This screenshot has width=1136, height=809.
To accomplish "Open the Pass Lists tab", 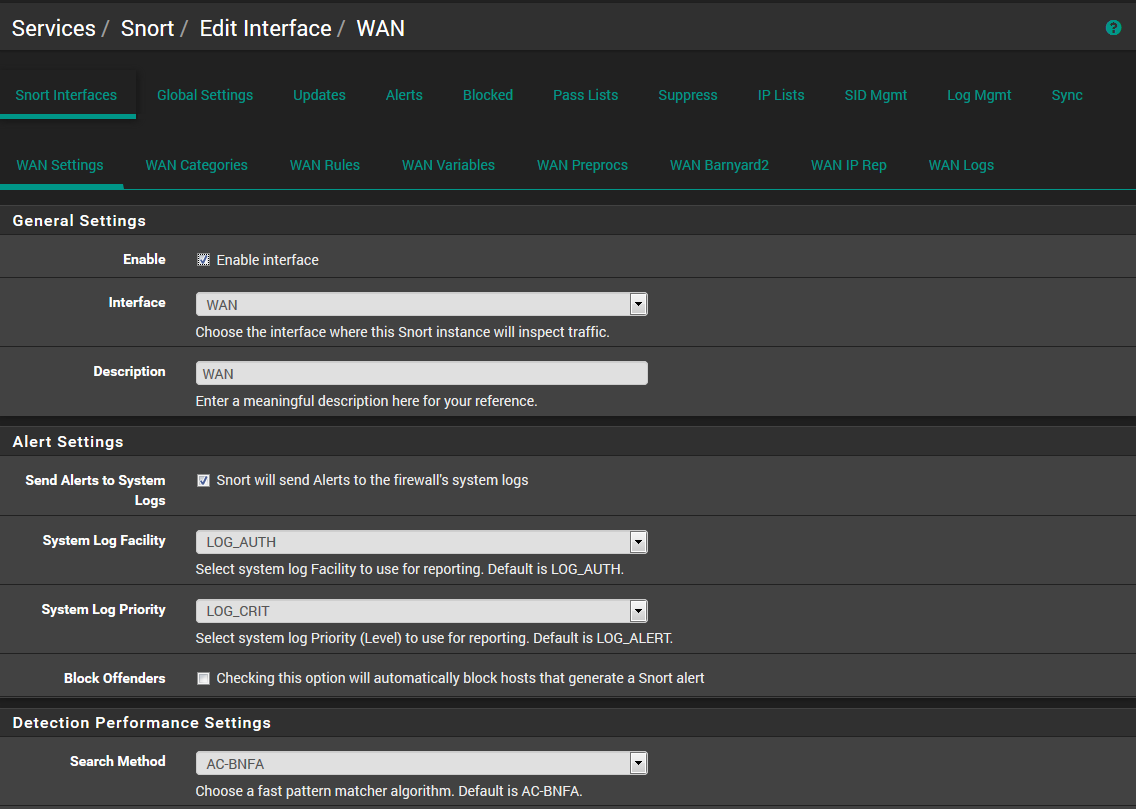I will (585, 95).
